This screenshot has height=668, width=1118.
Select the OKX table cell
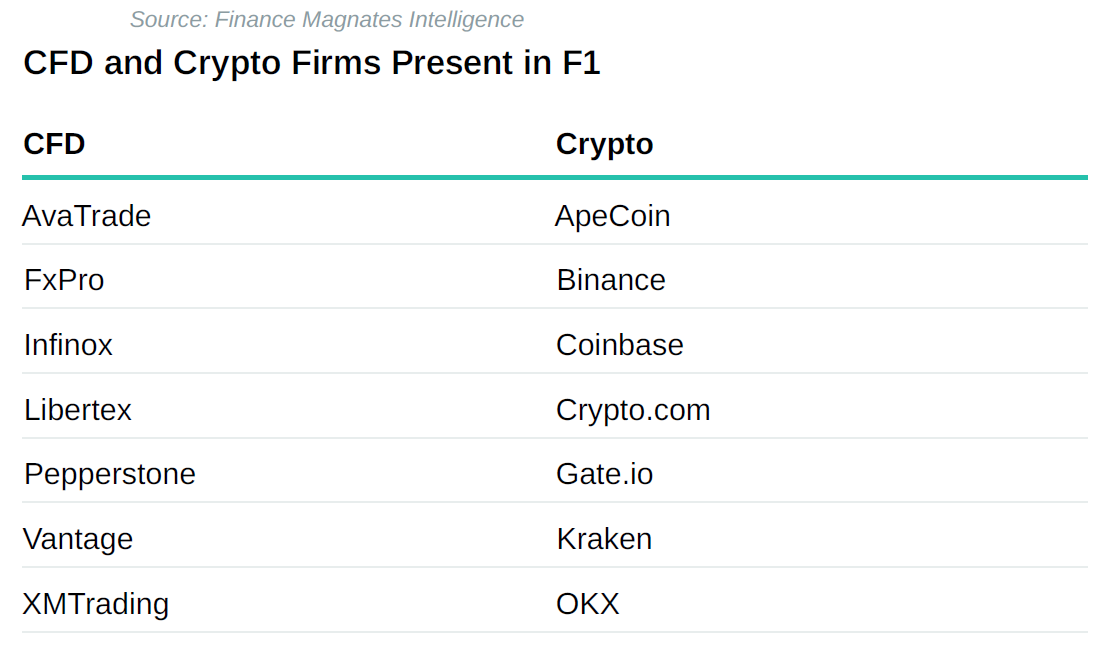pyautogui.click(x=588, y=604)
